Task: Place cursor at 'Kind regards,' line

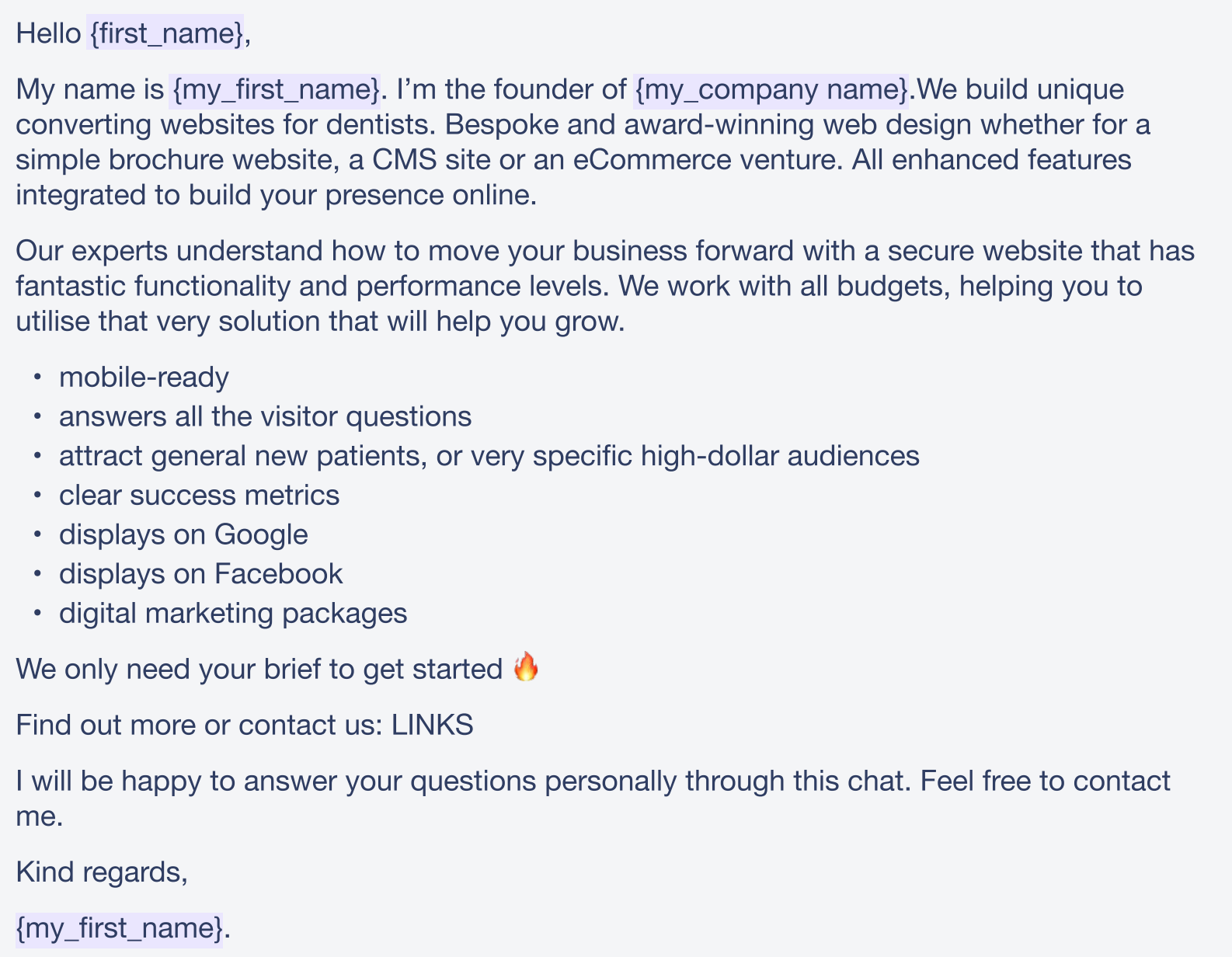Action: click(102, 872)
